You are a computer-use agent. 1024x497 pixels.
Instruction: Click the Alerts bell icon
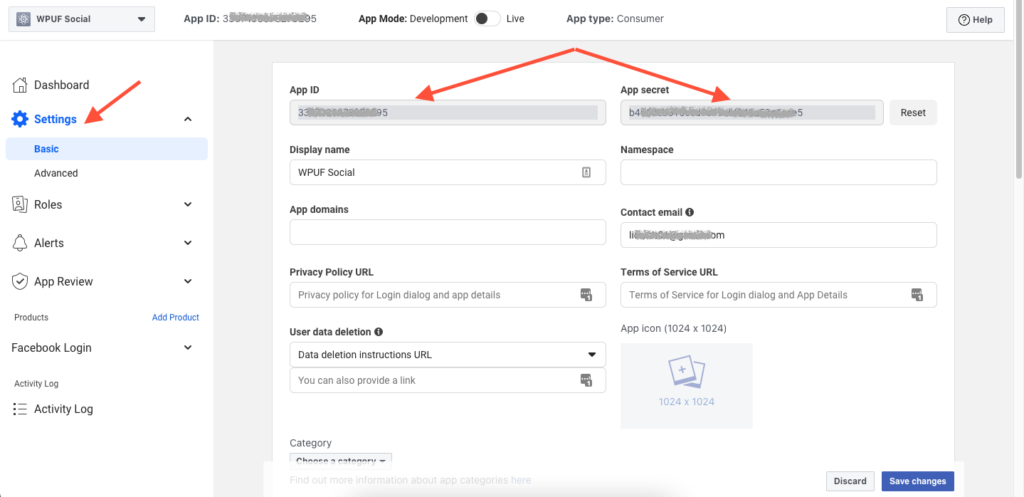pyautogui.click(x=20, y=243)
